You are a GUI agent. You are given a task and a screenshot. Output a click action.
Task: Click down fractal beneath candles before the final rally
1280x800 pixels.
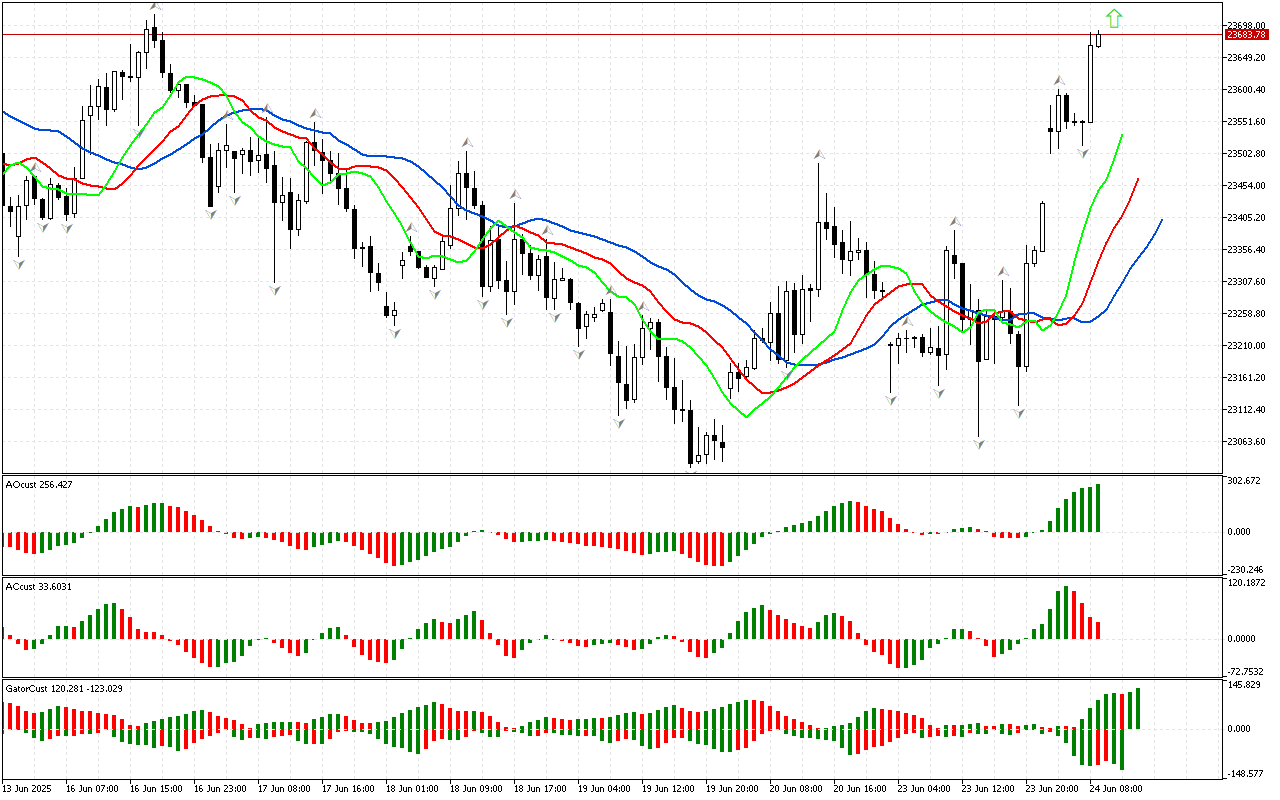pos(1083,153)
